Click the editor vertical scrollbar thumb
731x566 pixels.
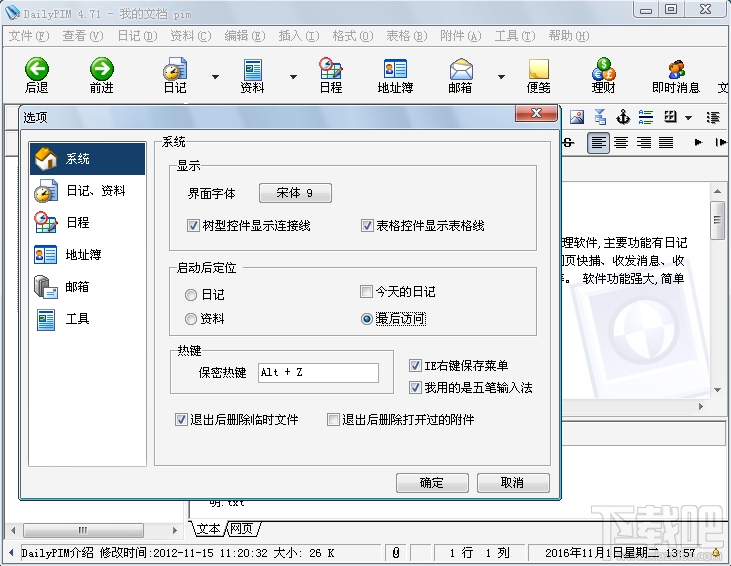pyautogui.click(x=717, y=221)
